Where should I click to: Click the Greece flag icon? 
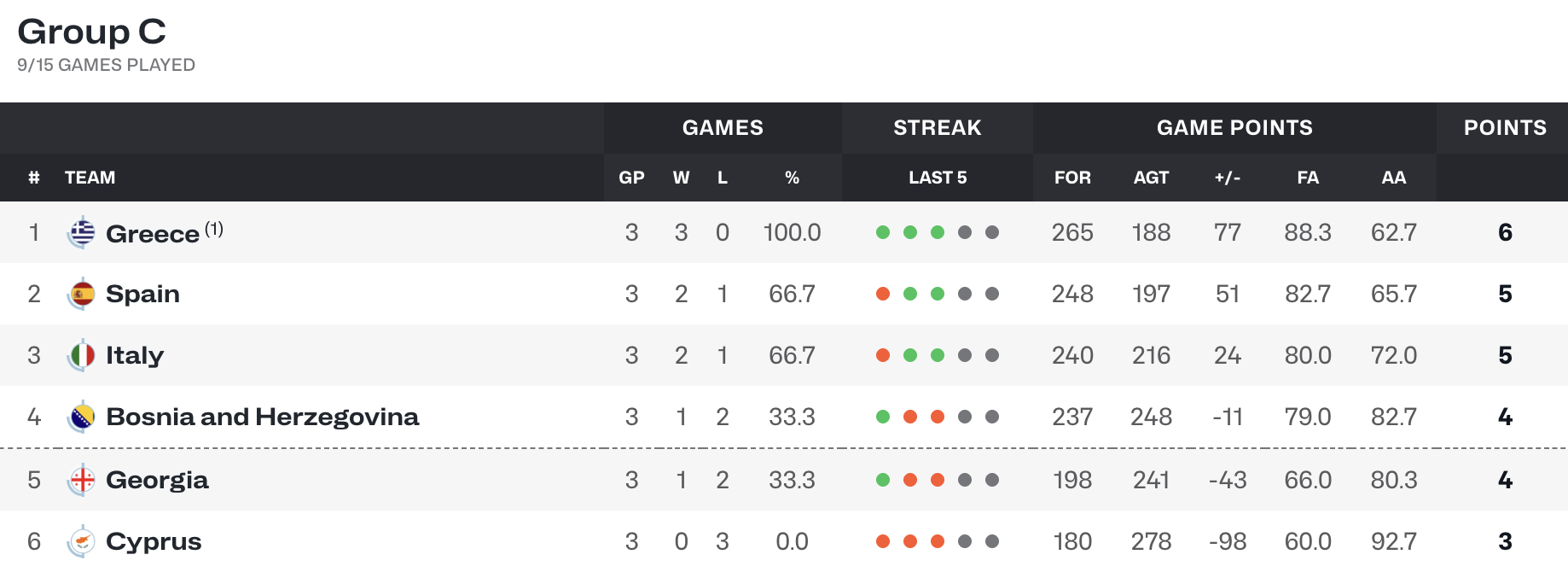click(82, 232)
